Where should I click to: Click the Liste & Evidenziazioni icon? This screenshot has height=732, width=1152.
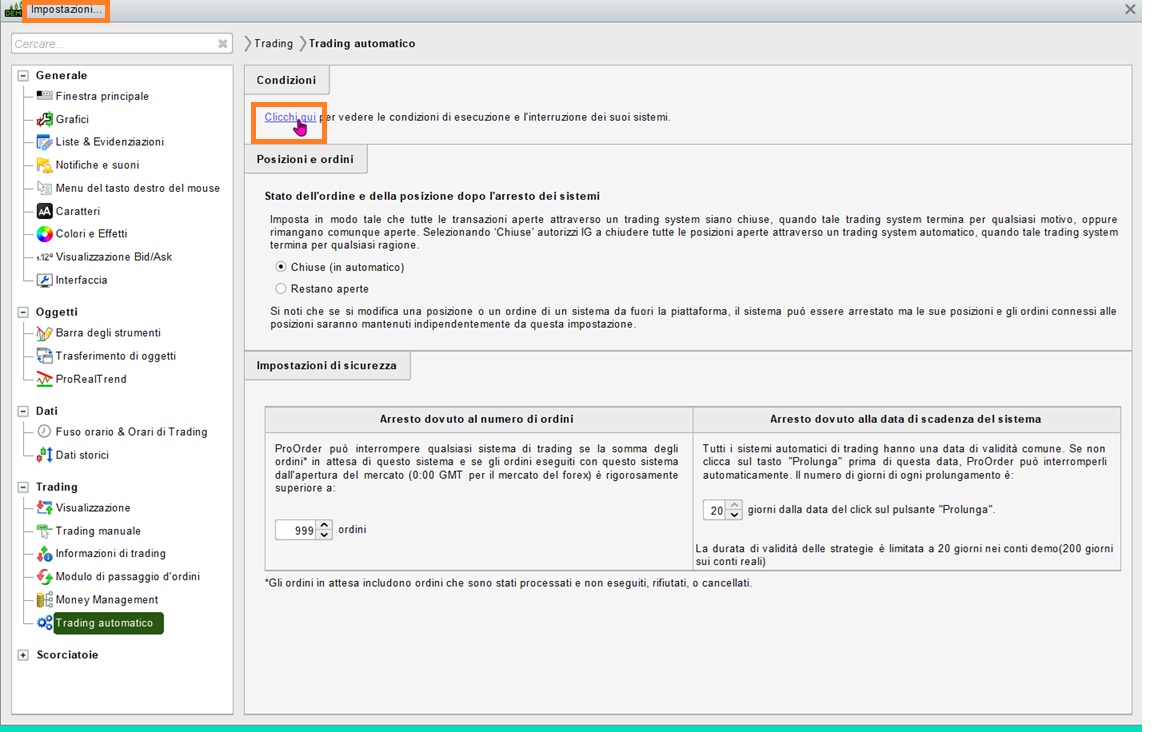(44, 142)
